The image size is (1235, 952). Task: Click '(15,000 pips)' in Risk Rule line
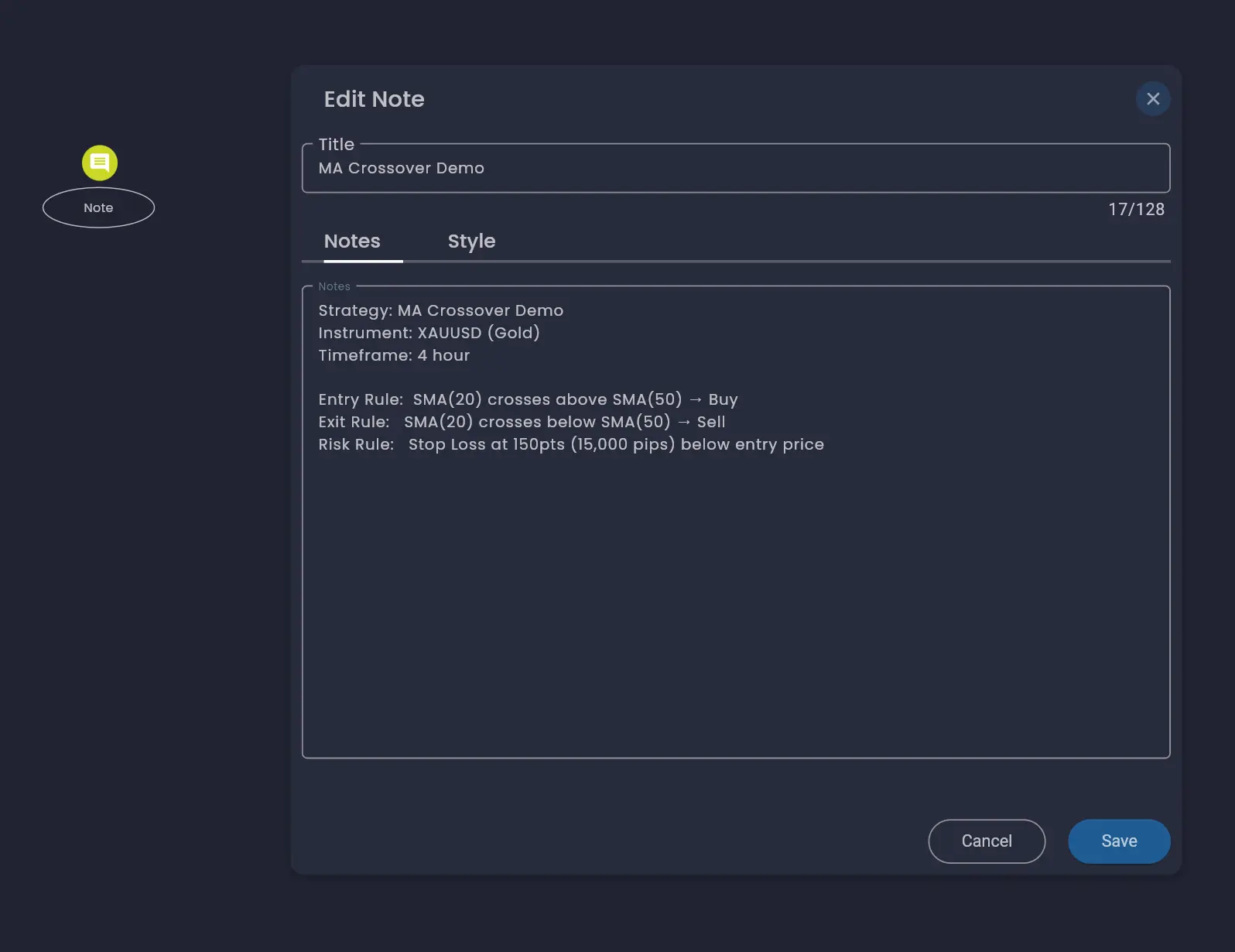[622, 444]
